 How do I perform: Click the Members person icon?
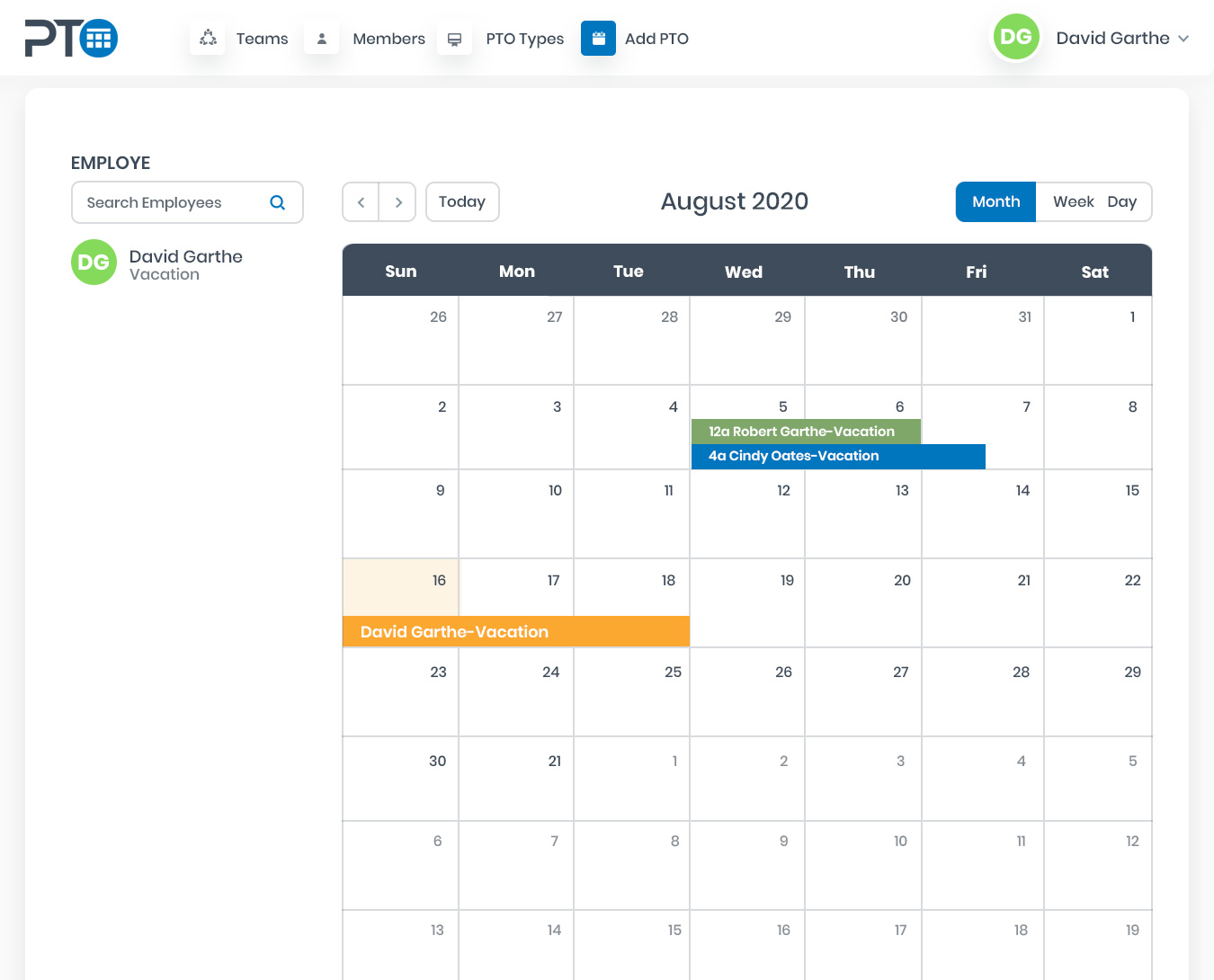coord(322,39)
